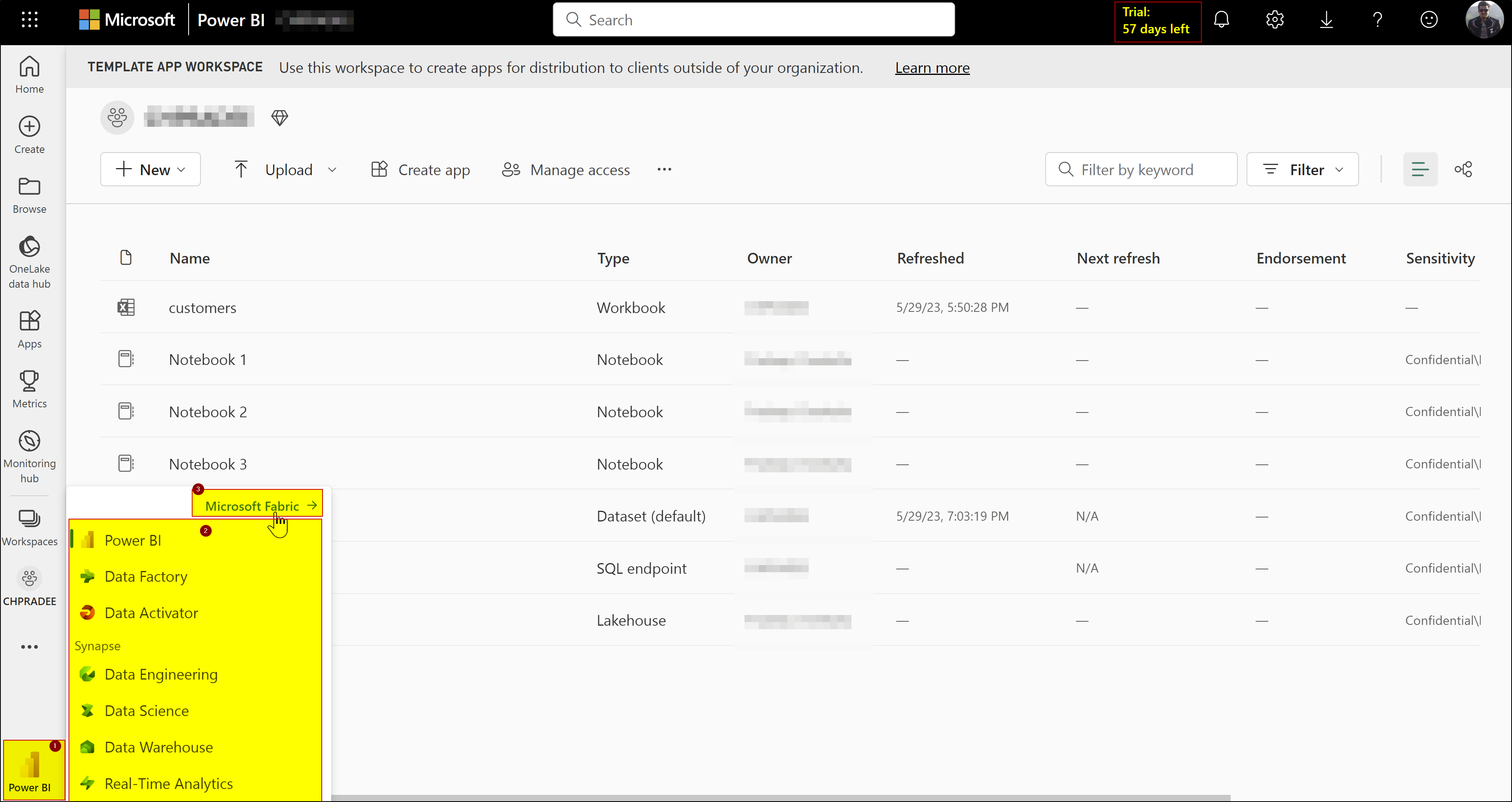Open the user profile avatar
Viewport: 1512px width, 802px height.
pos(1484,20)
